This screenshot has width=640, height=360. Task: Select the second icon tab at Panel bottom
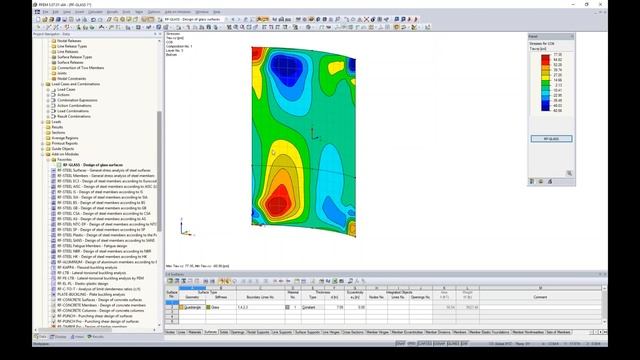point(541,181)
